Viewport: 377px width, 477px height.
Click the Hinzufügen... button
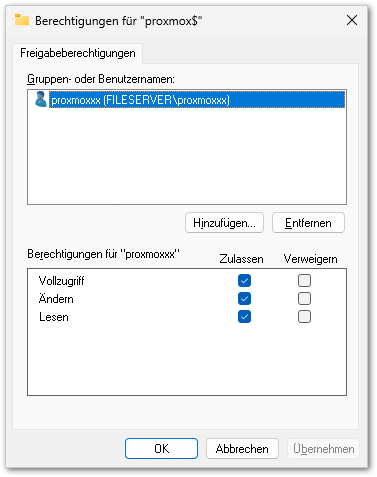(224, 223)
